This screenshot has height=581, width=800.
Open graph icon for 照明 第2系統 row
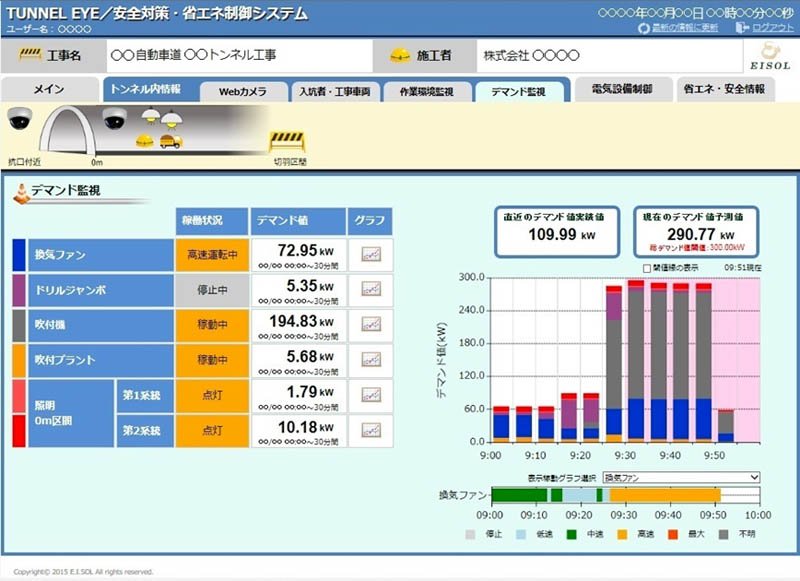click(371, 430)
